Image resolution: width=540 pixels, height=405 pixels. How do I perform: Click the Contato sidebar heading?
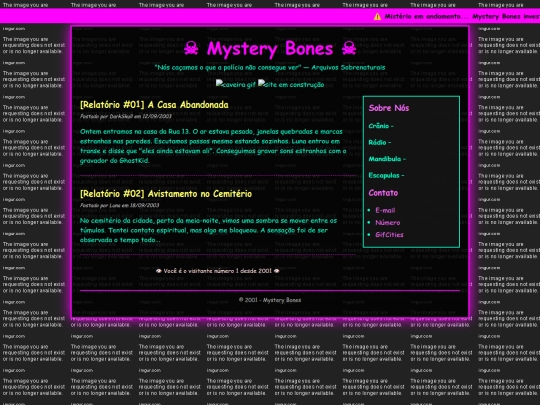[x=383, y=193]
